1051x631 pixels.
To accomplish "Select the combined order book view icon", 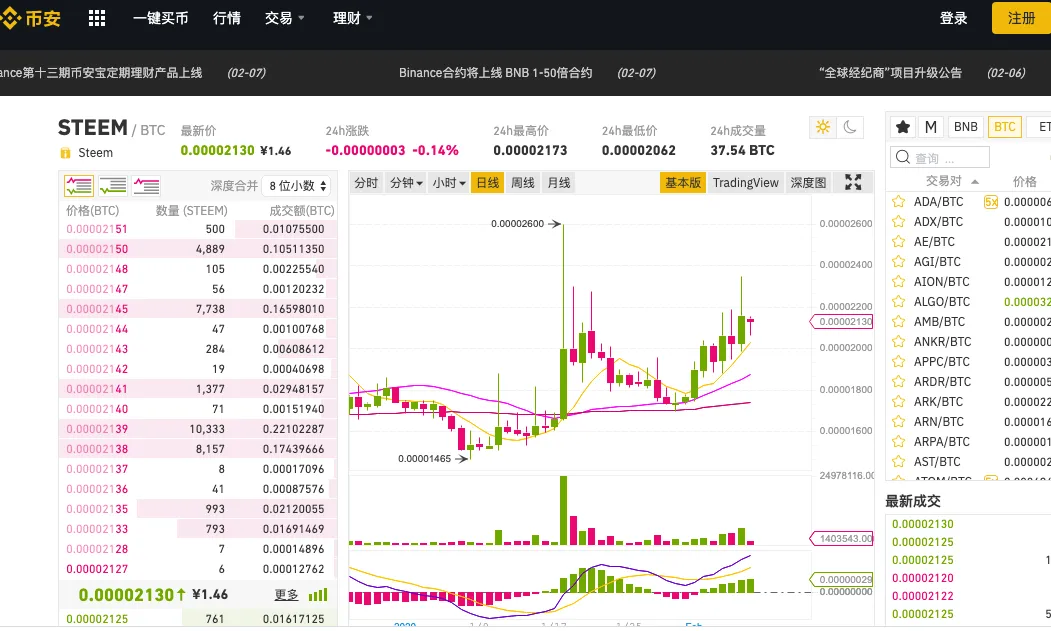I will (x=79, y=186).
